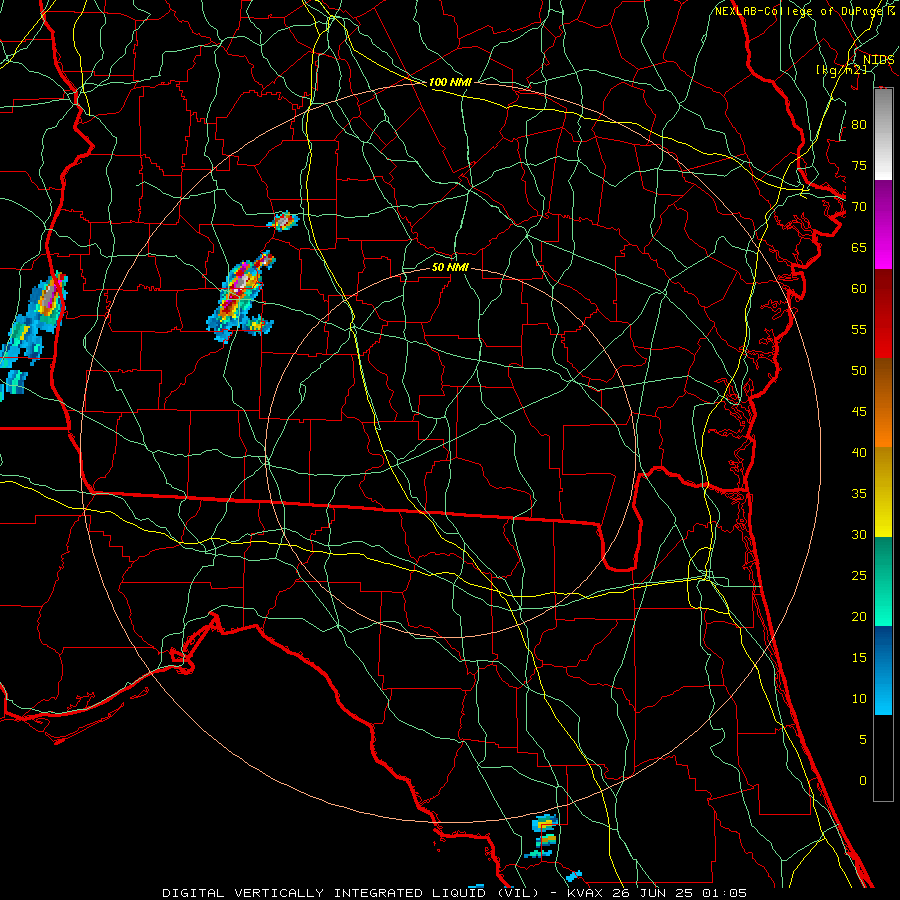Click the yellow segment of the VIL legend
The height and width of the screenshot is (900, 900).
coord(883,492)
